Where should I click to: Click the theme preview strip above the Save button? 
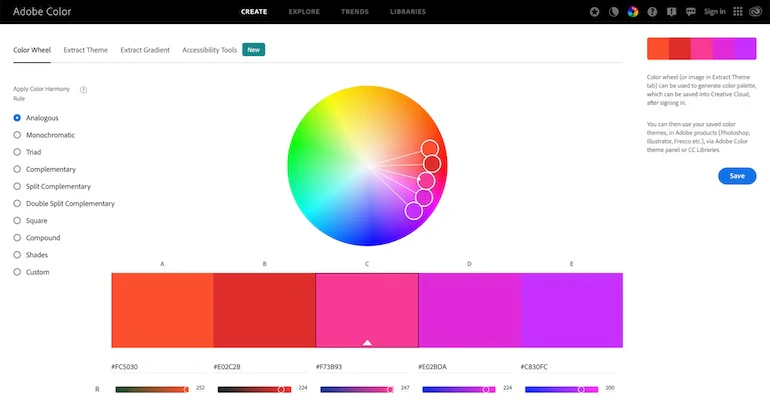pyautogui.click(x=701, y=49)
